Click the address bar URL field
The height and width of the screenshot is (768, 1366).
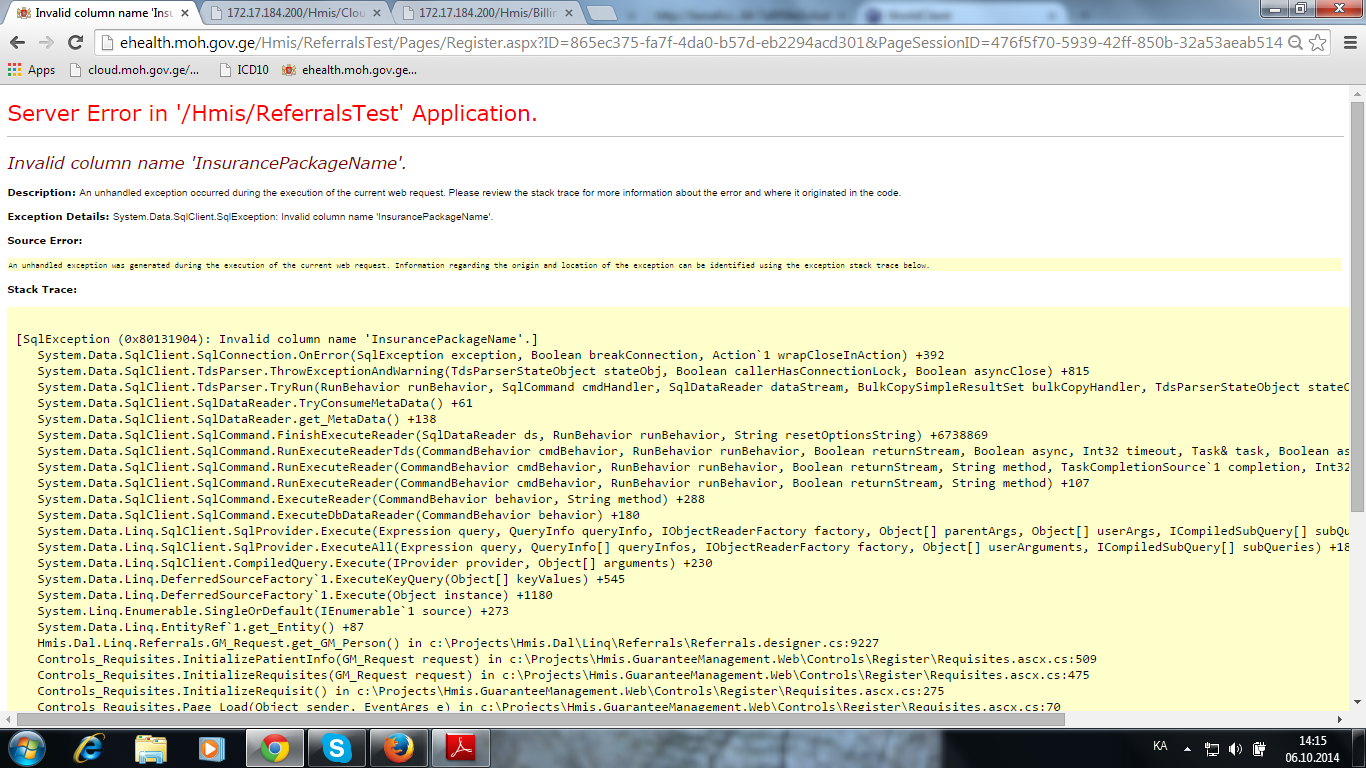point(690,43)
